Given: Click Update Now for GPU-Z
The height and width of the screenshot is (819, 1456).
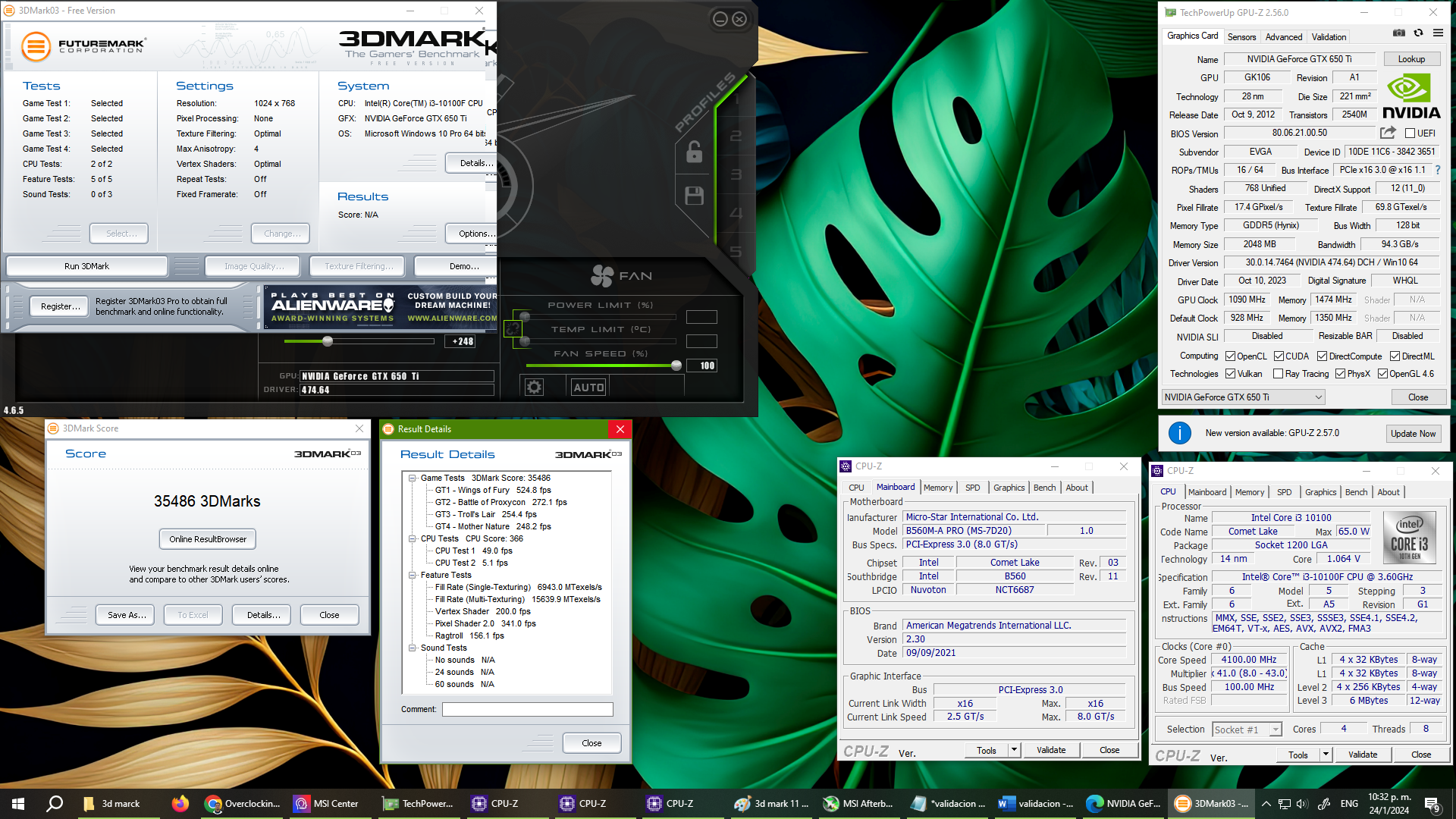Looking at the screenshot, I should pyautogui.click(x=1413, y=434).
